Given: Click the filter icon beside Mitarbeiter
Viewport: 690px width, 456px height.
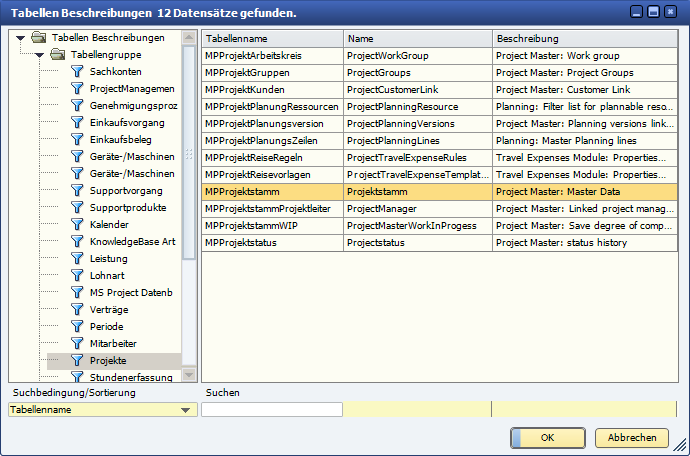Looking at the screenshot, I should point(77,343).
